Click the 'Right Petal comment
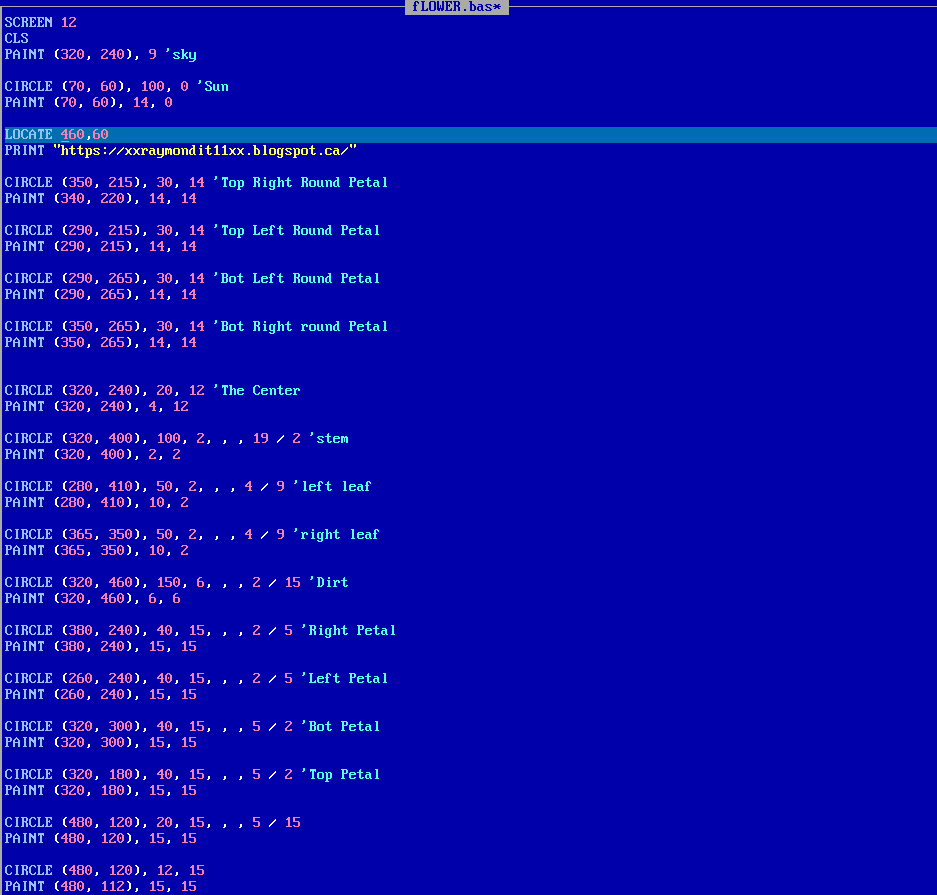Image resolution: width=937 pixels, height=895 pixels. point(348,630)
